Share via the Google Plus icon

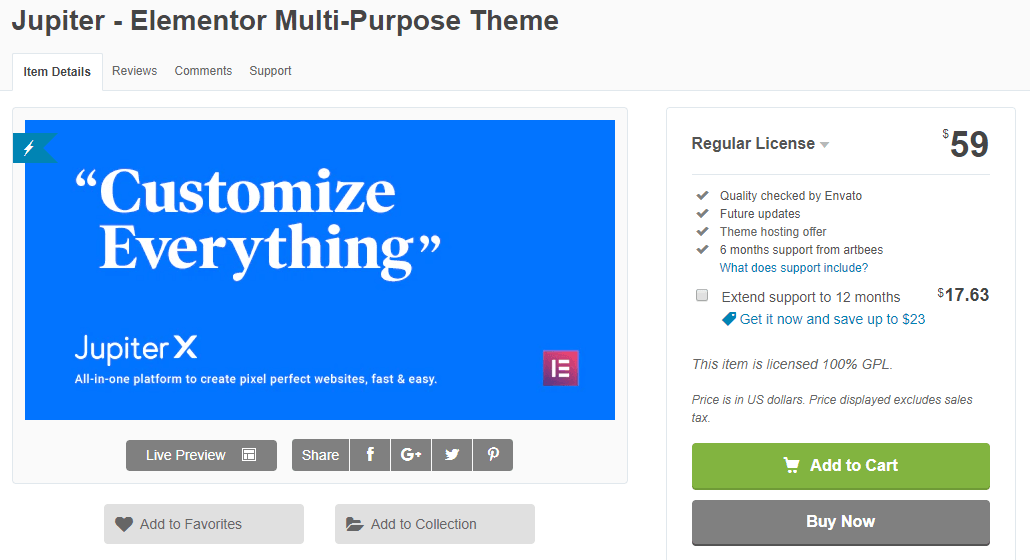click(x=411, y=455)
